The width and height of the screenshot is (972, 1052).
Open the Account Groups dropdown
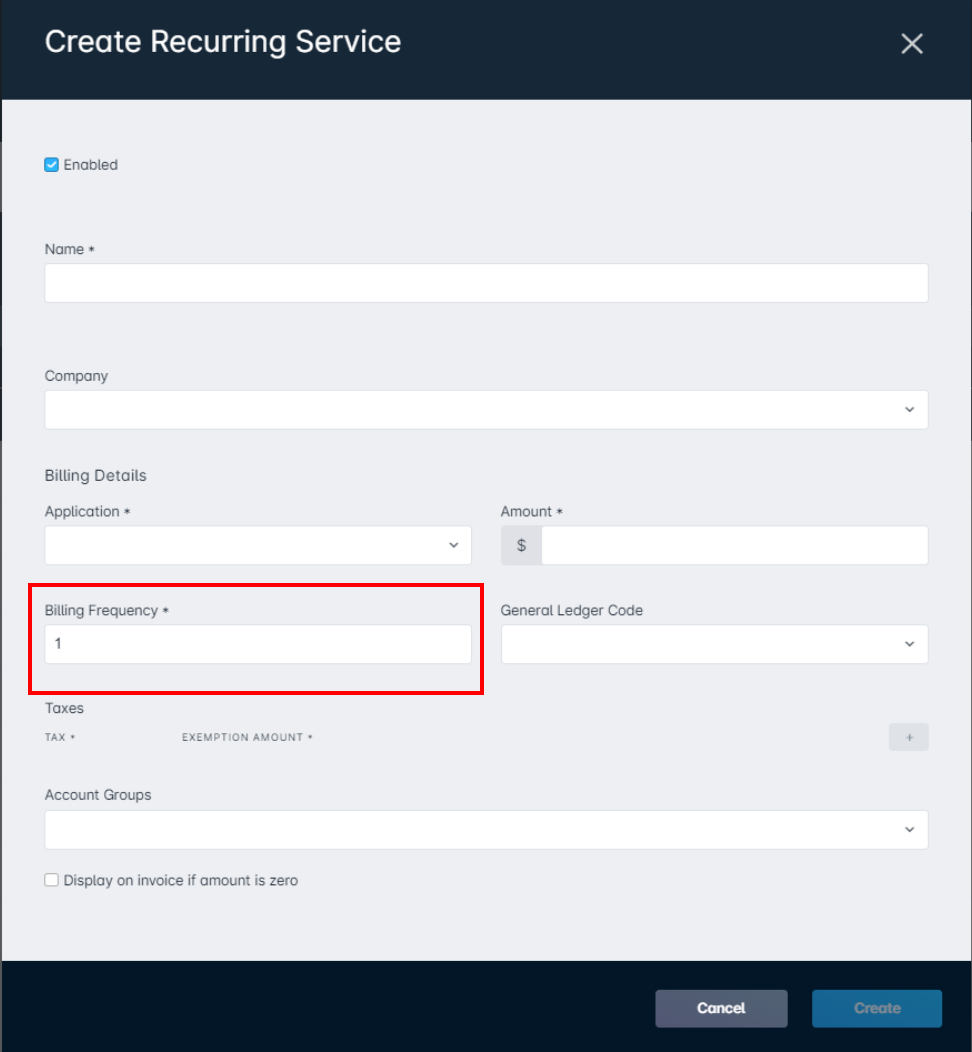pos(486,829)
